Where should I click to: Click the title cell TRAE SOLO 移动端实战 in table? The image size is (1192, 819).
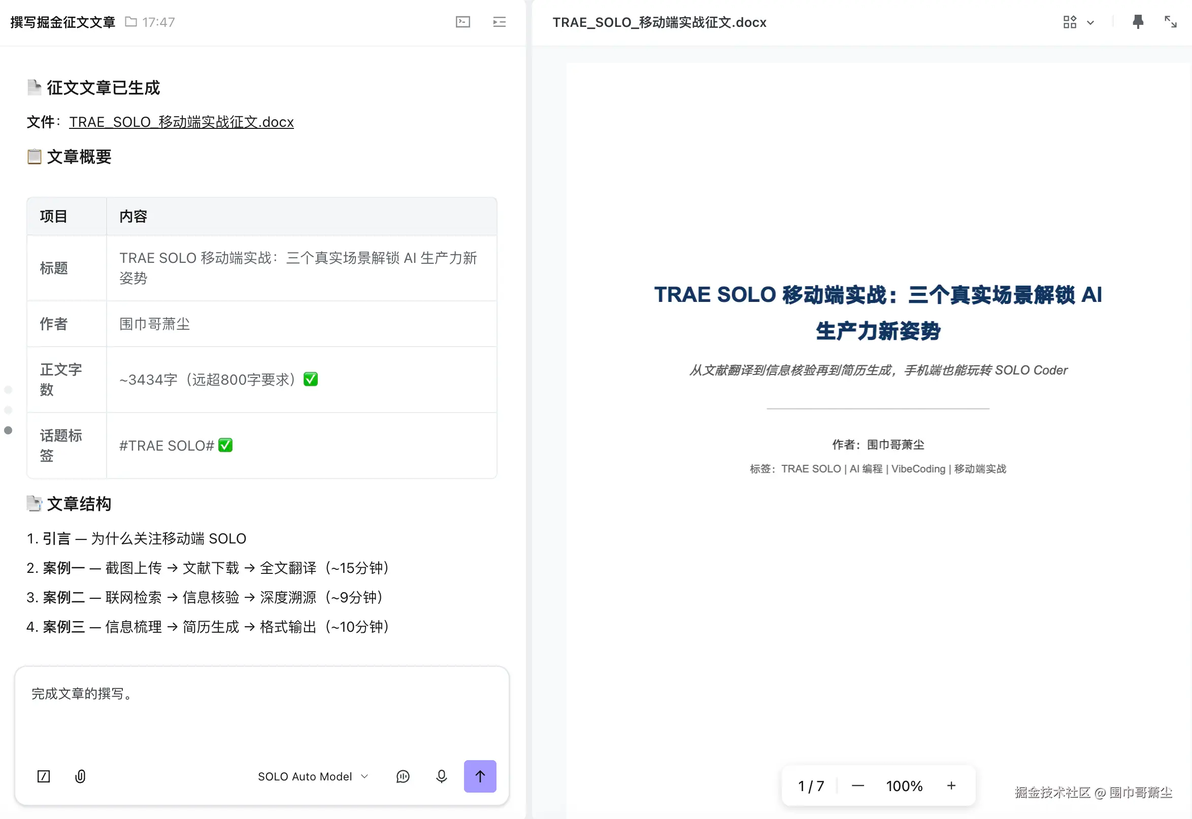pos(302,268)
